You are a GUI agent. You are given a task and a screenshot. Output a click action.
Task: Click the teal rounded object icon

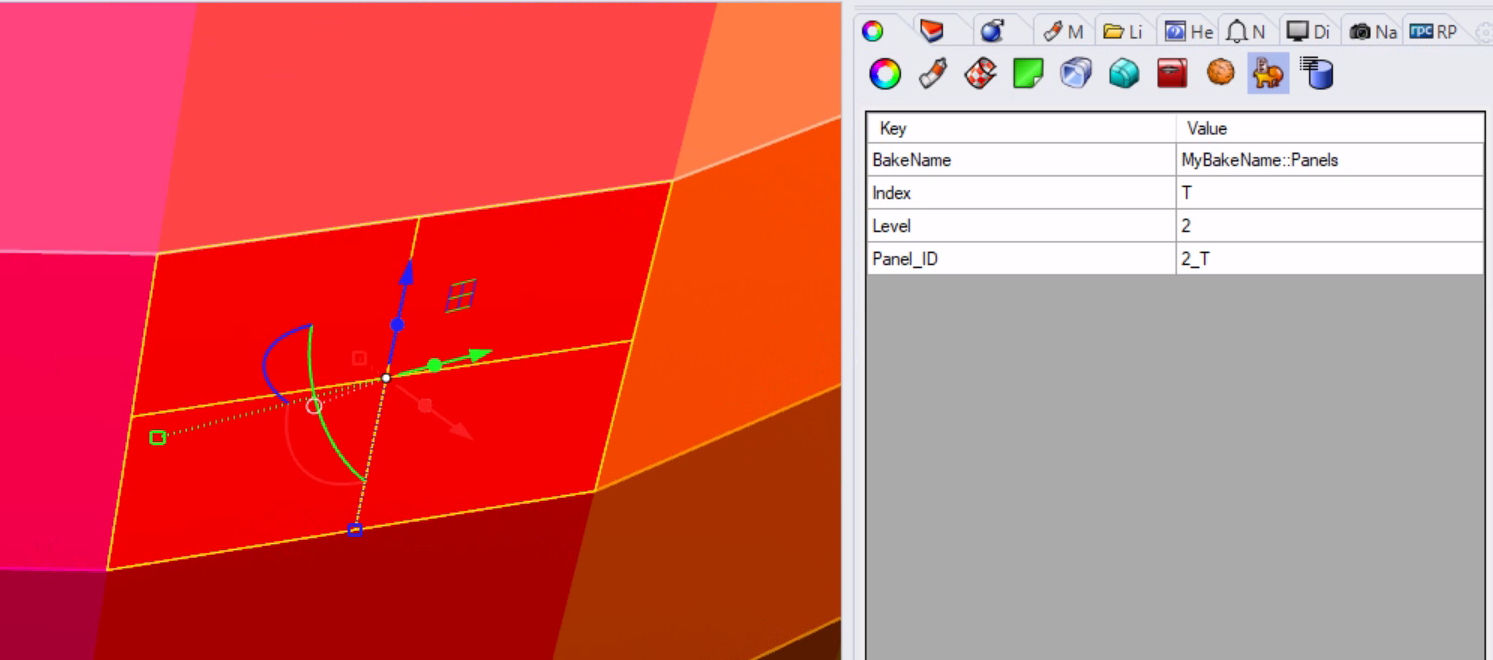click(x=1124, y=72)
